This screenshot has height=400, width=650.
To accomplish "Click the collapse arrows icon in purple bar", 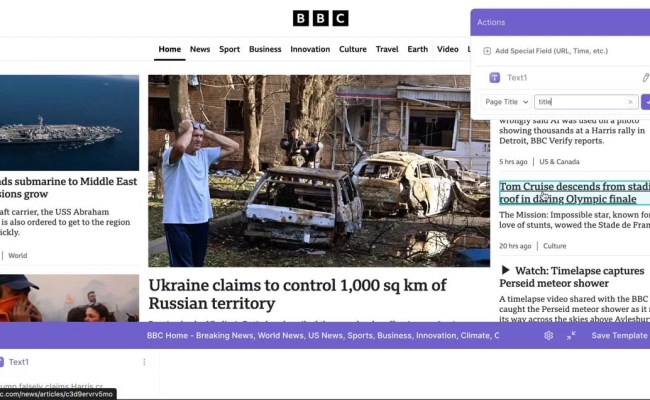I will pyautogui.click(x=571, y=335).
